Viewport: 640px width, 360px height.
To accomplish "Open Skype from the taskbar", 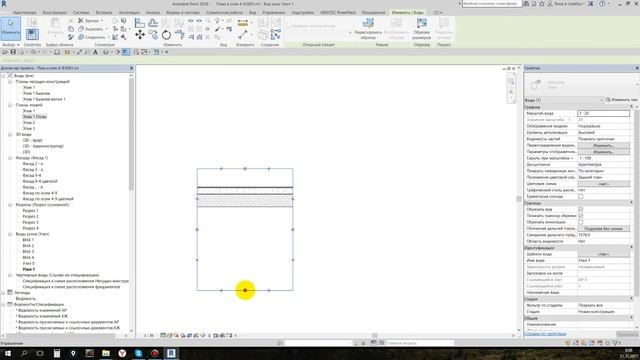I will click(x=138, y=353).
